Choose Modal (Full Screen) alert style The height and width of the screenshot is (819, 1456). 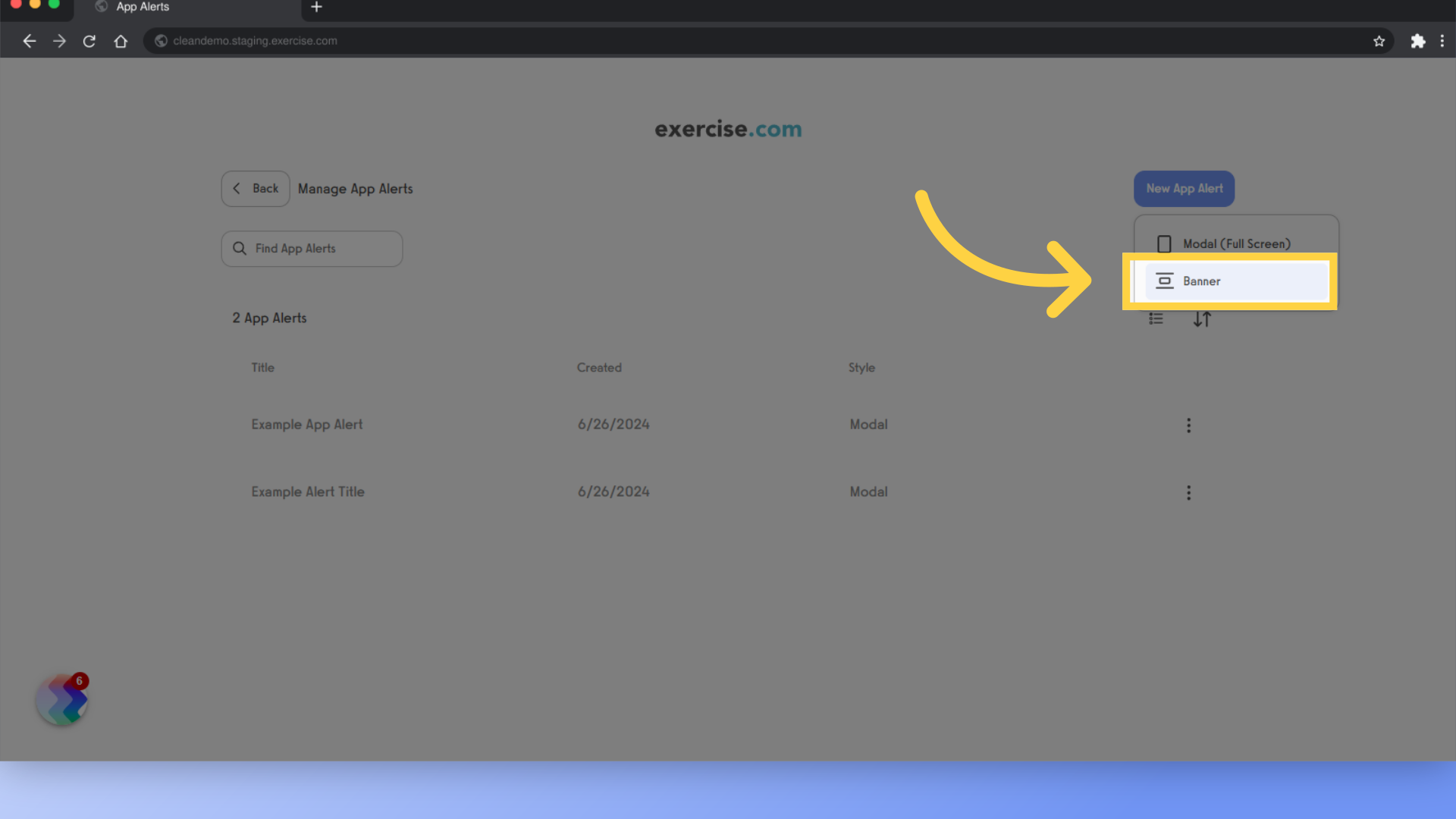pyautogui.click(x=1236, y=243)
